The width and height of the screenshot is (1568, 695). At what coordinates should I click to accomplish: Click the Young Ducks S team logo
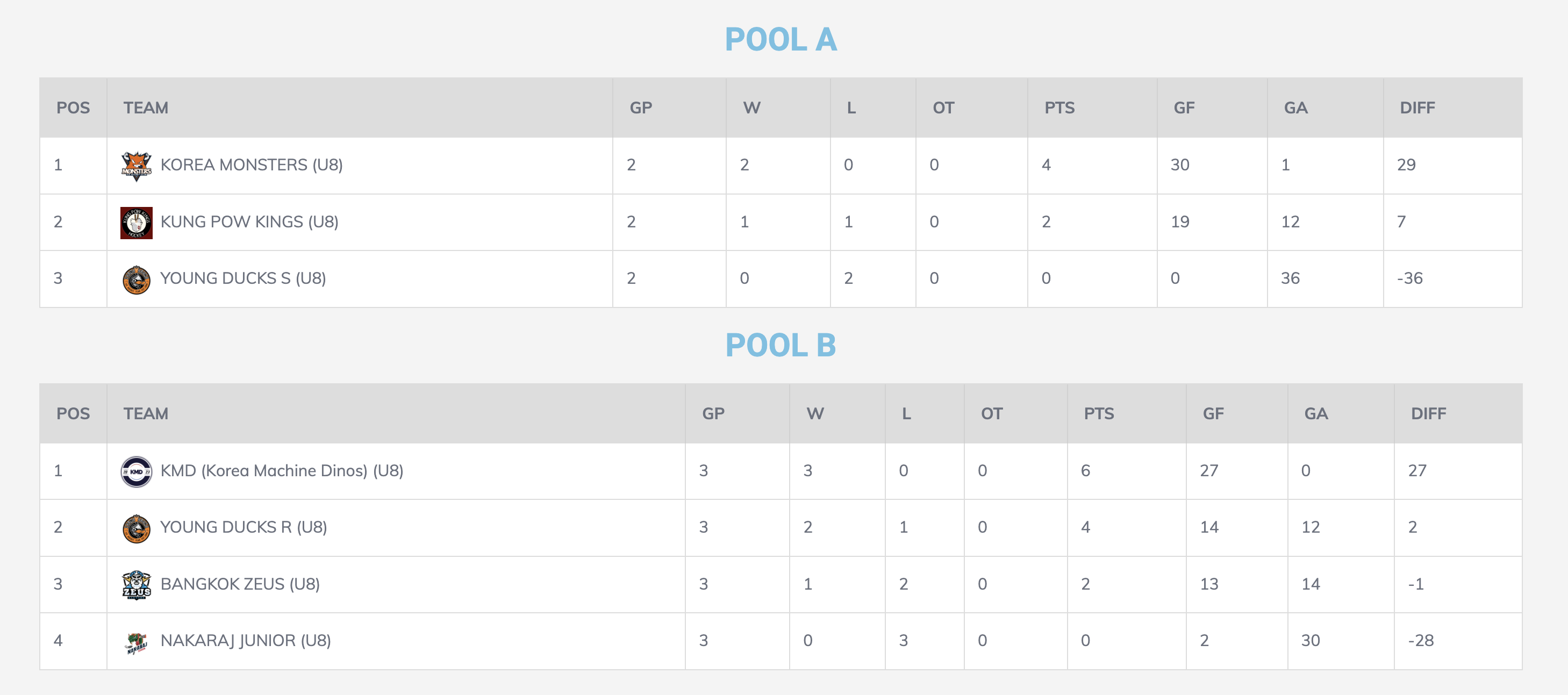click(x=137, y=280)
